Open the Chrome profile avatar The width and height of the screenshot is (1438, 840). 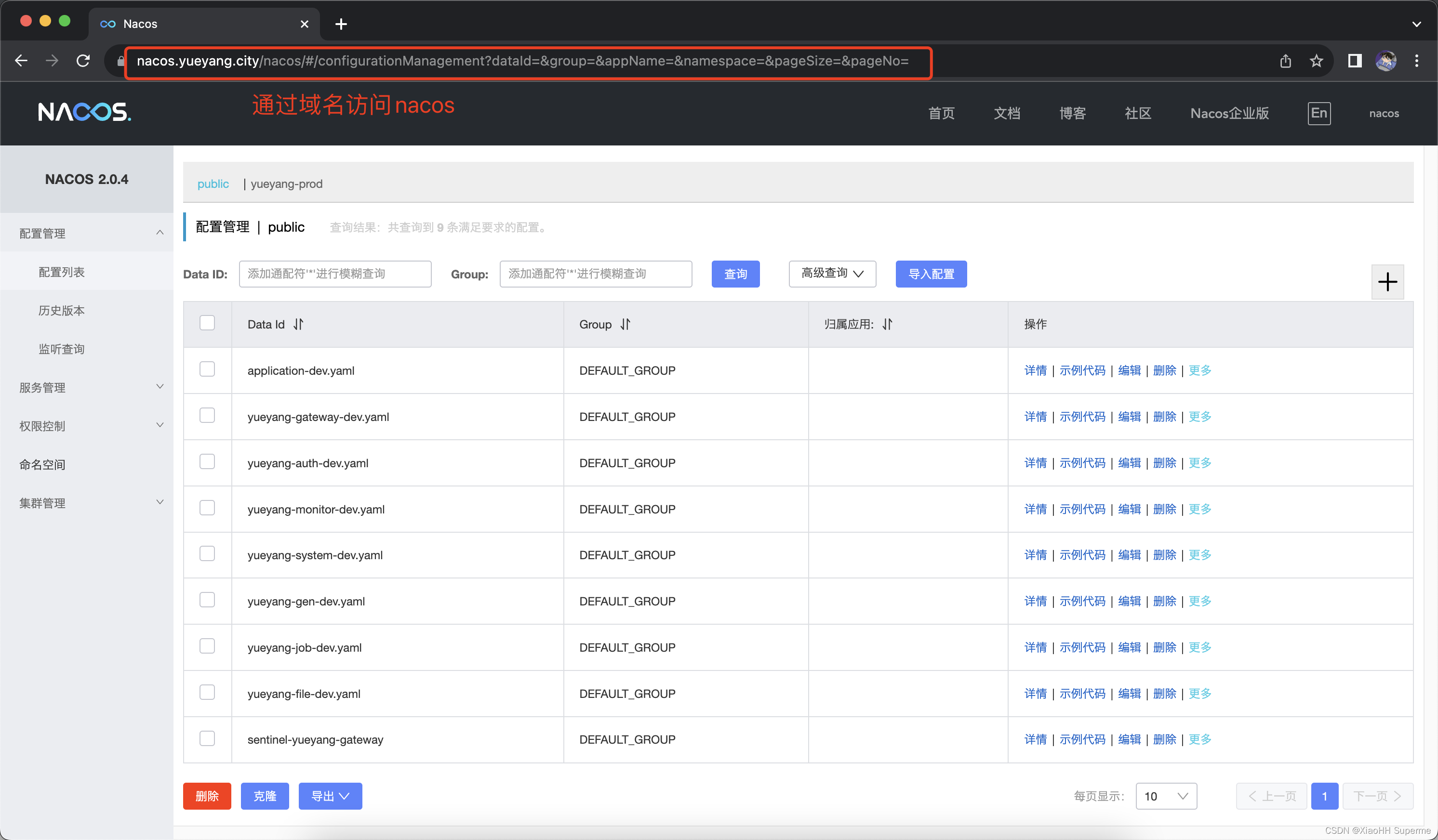[1386, 61]
